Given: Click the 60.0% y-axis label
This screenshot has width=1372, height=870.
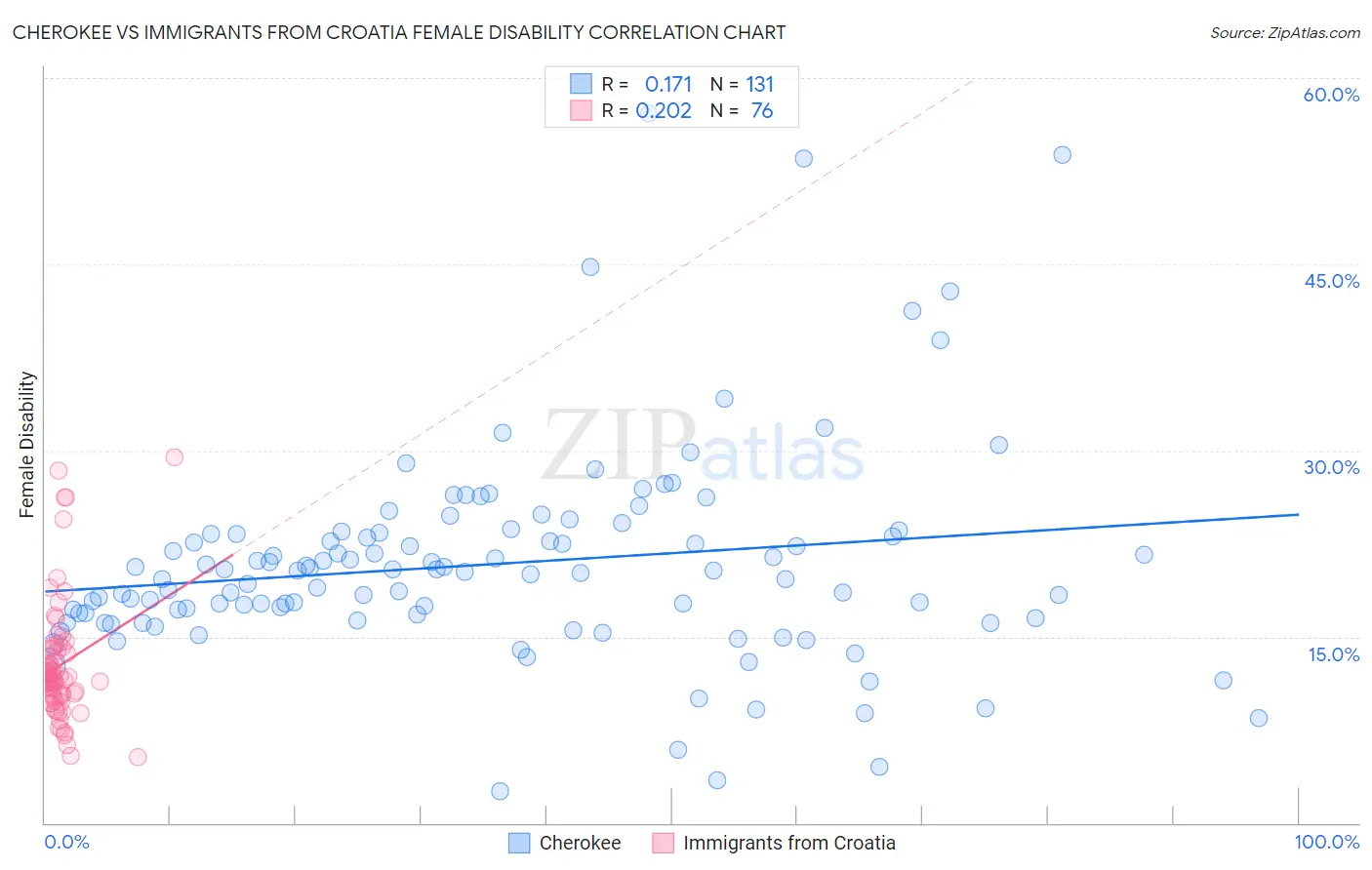Looking at the screenshot, I should click(x=1331, y=95).
